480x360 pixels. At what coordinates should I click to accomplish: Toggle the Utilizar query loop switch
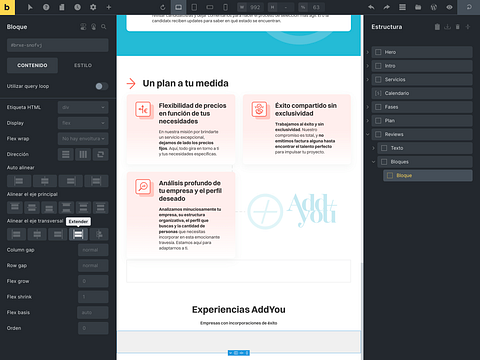pos(101,86)
